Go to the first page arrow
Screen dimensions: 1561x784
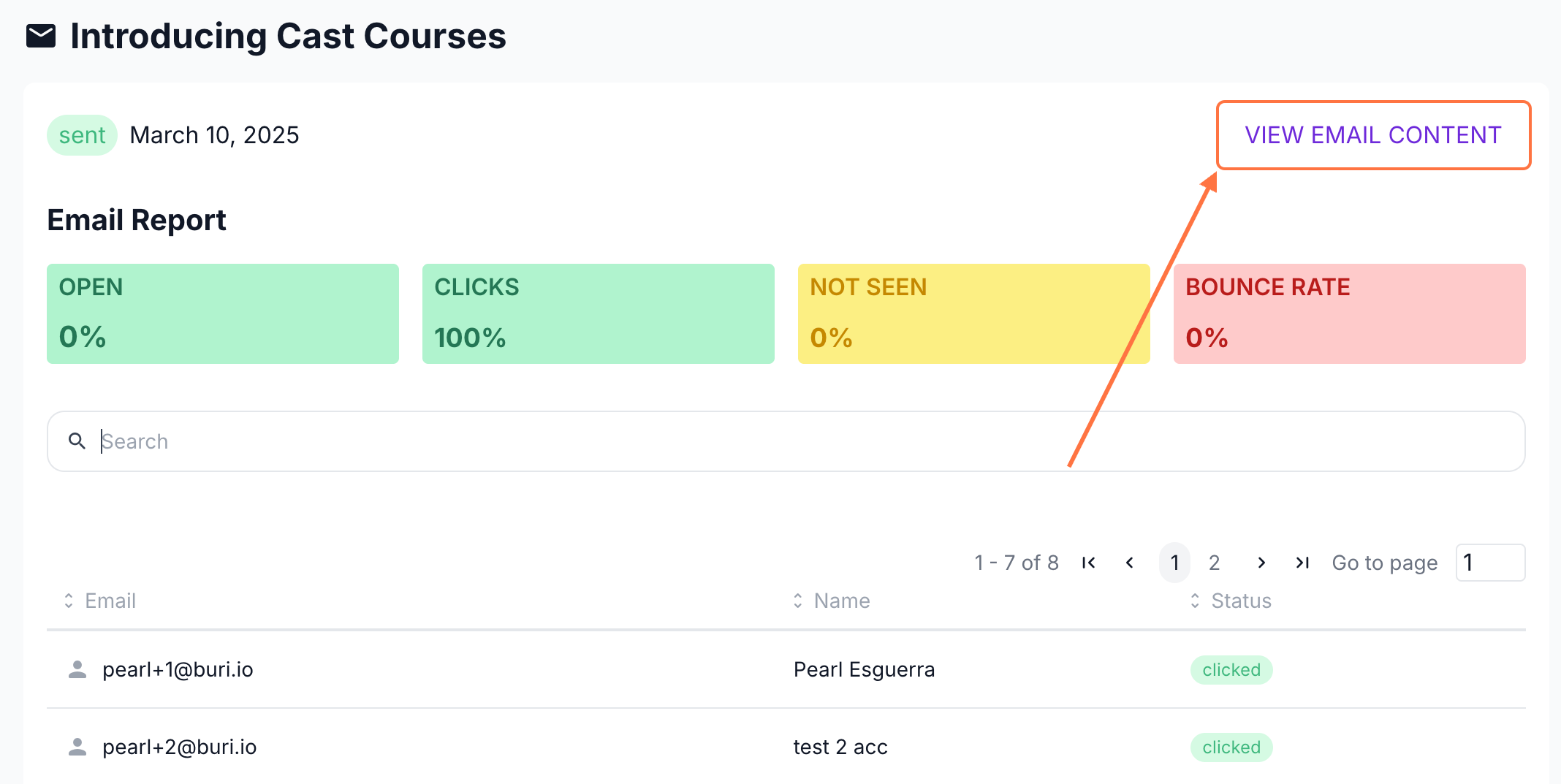coord(1089,563)
